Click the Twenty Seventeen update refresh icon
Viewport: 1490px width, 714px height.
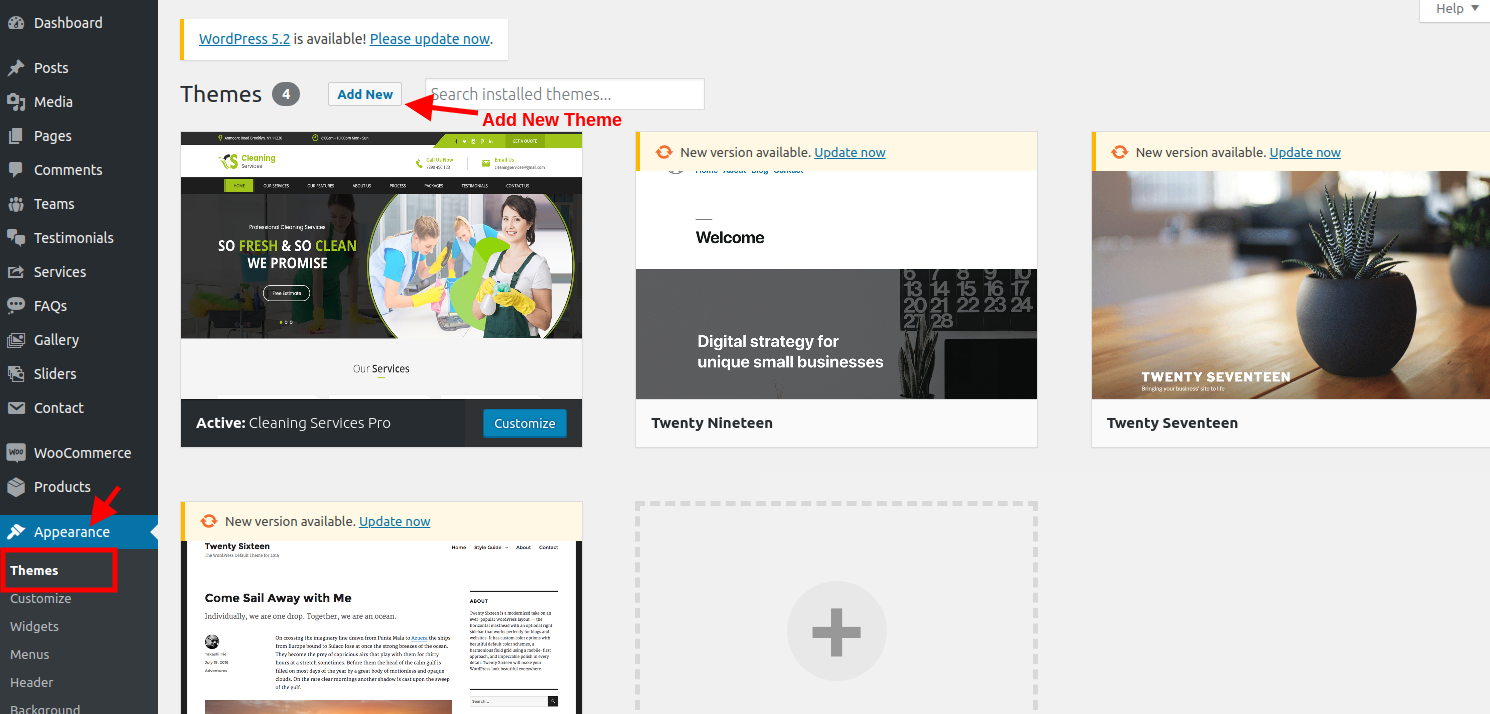(x=1119, y=152)
